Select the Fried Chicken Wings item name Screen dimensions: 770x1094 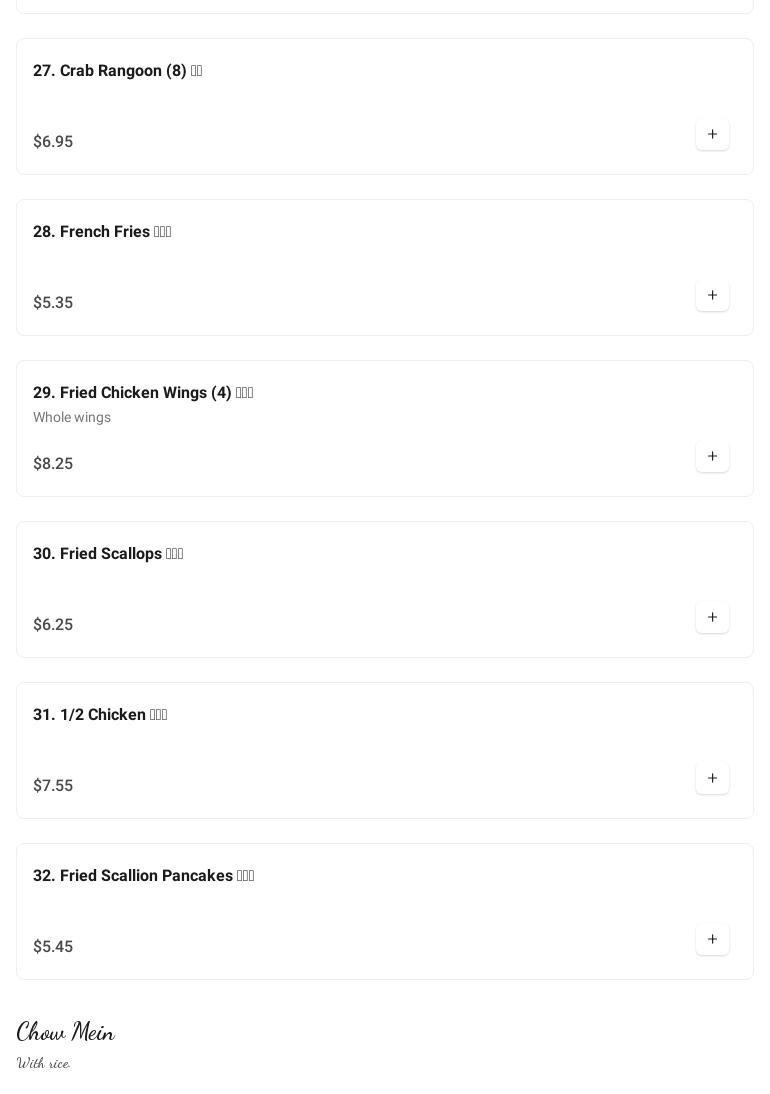click(143, 393)
